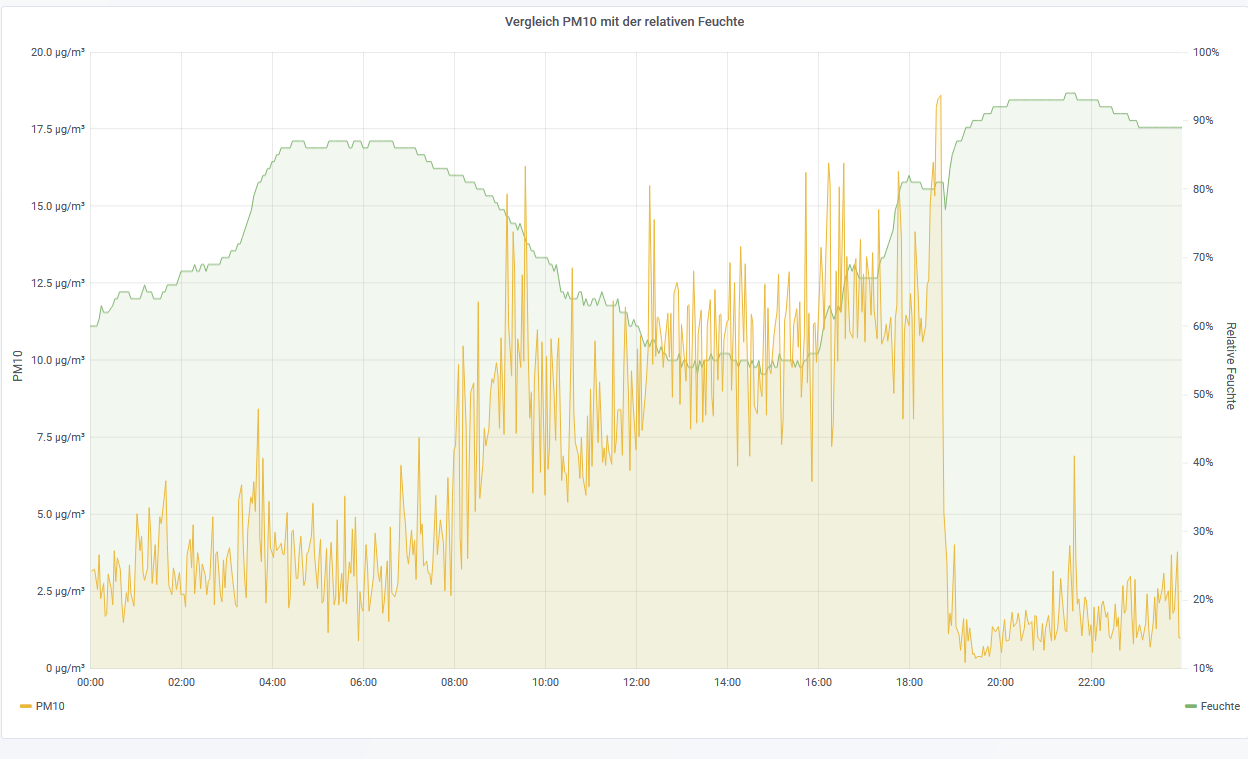Click the 20% right axis label

click(1203, 599)
